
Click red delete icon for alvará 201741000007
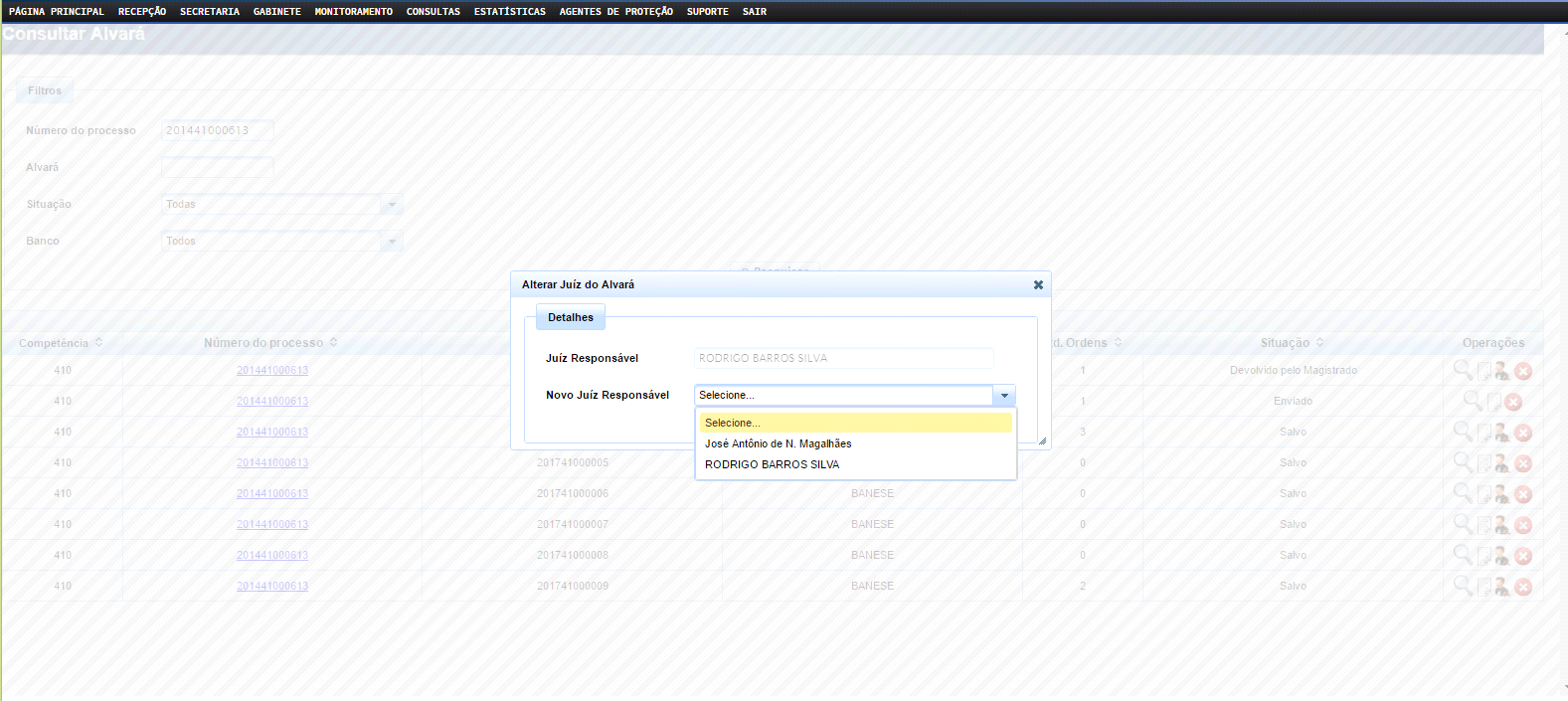[1523, 525]
